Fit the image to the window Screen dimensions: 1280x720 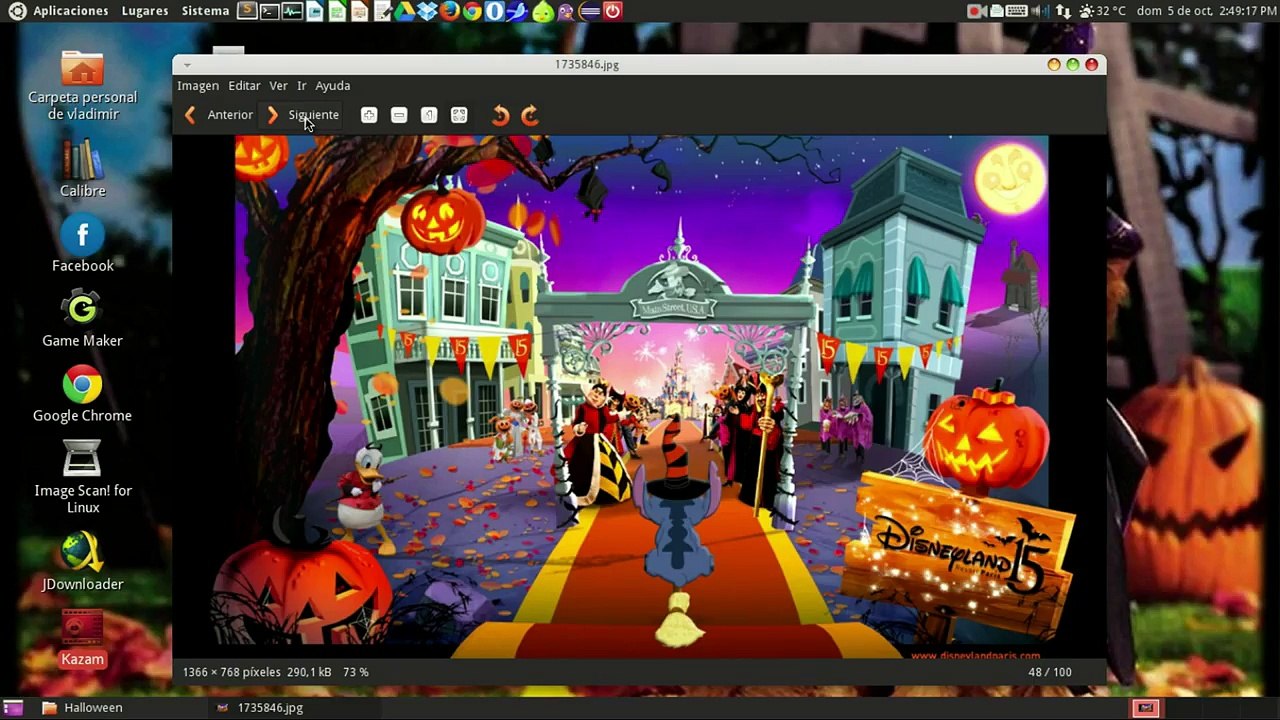click(x=459, y=115)
